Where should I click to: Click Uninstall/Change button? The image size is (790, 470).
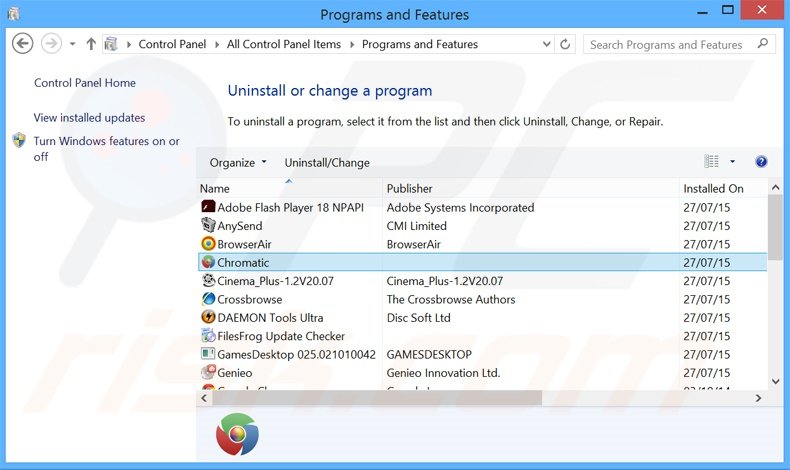327,163
